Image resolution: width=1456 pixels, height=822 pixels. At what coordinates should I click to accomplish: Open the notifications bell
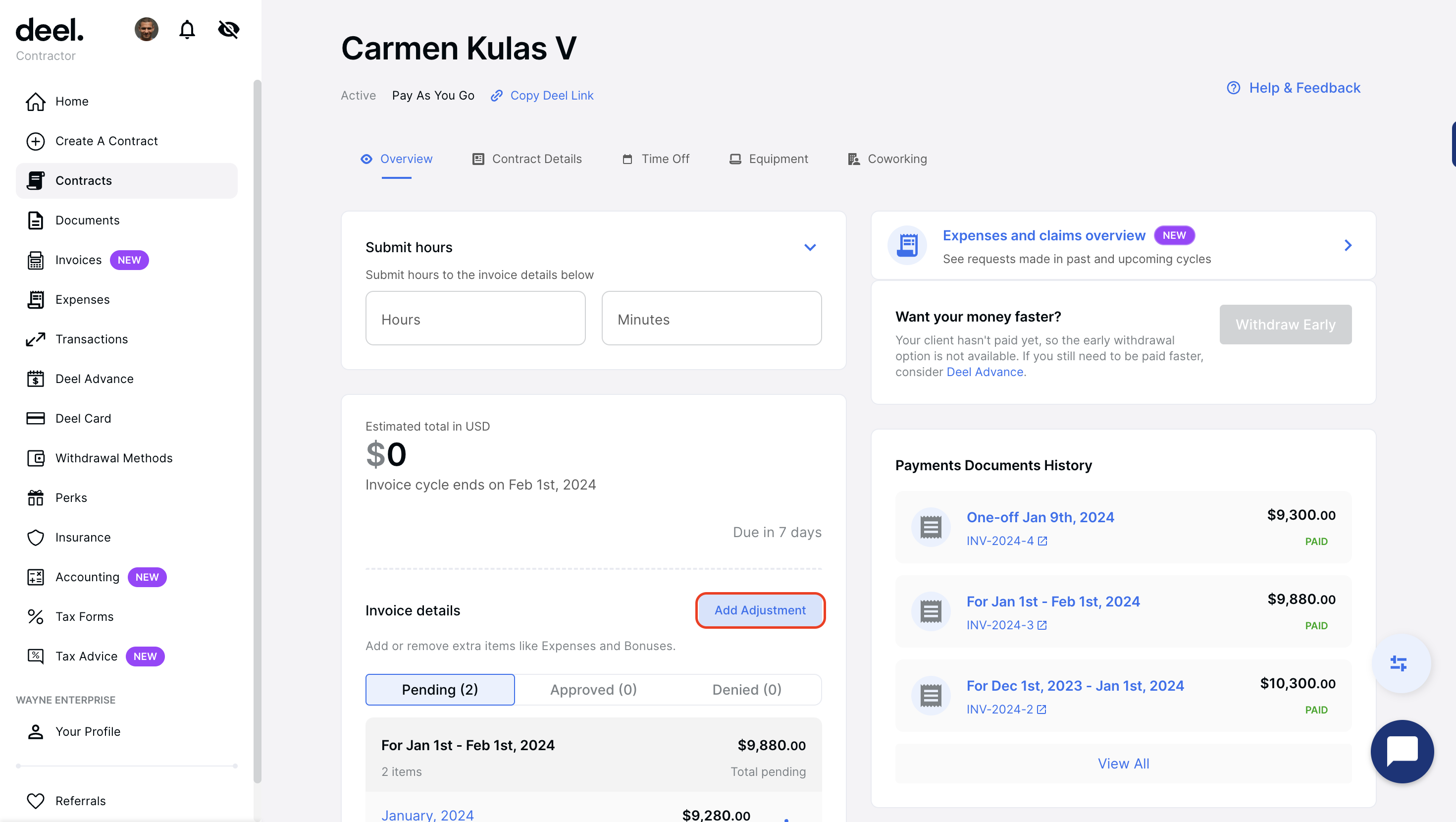[x=187, y=29]
